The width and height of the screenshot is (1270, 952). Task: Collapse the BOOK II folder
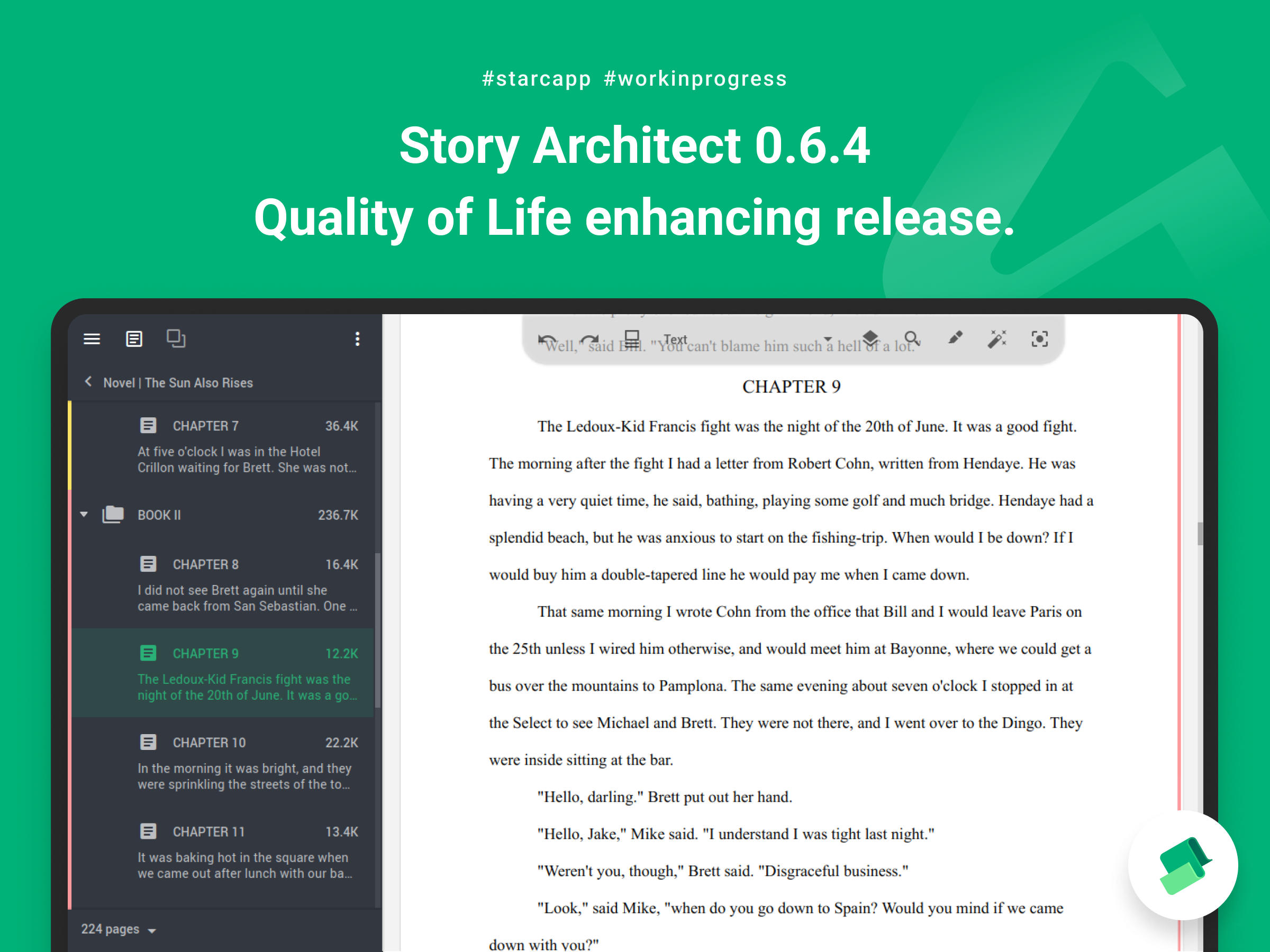(x=84, y=515)
